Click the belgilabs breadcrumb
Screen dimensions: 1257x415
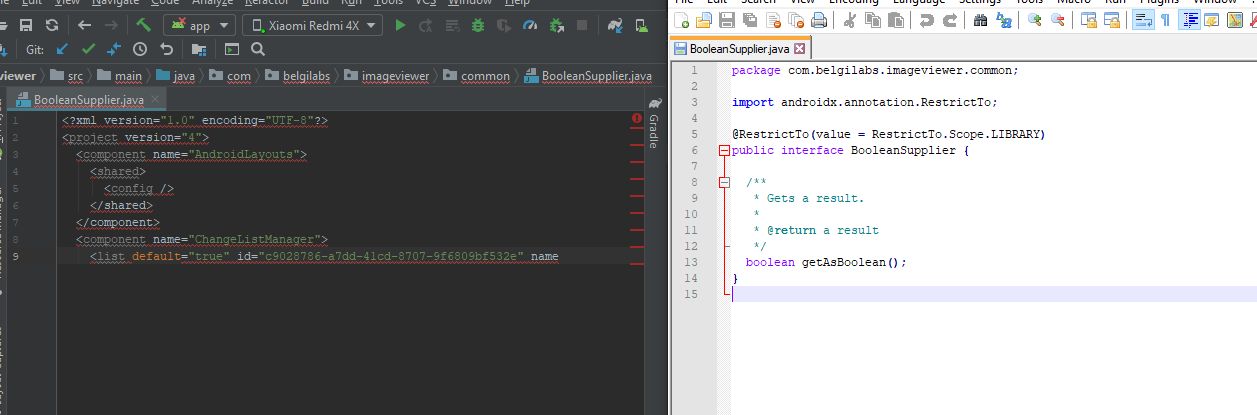(297, 75)
